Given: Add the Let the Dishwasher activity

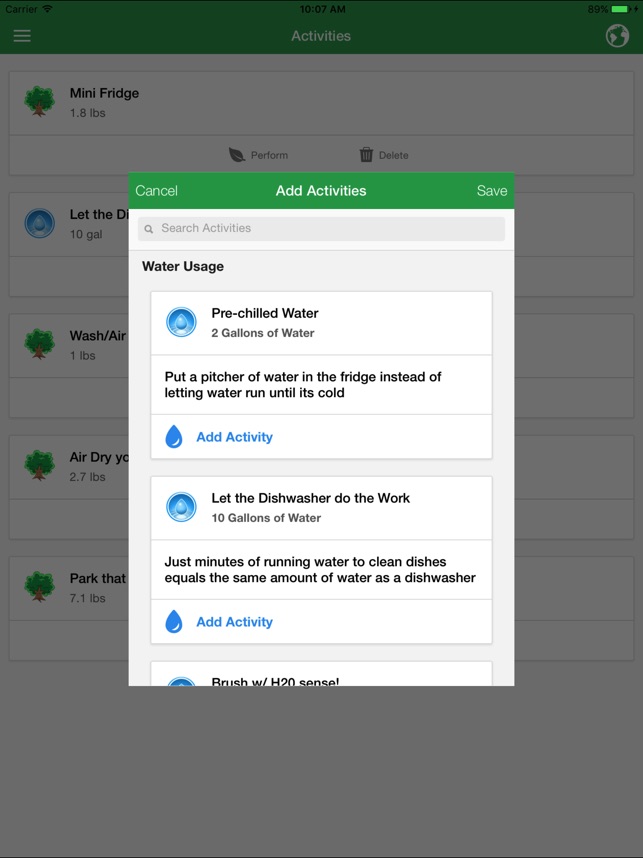Looking at the screenshot, I should [234, 622].
